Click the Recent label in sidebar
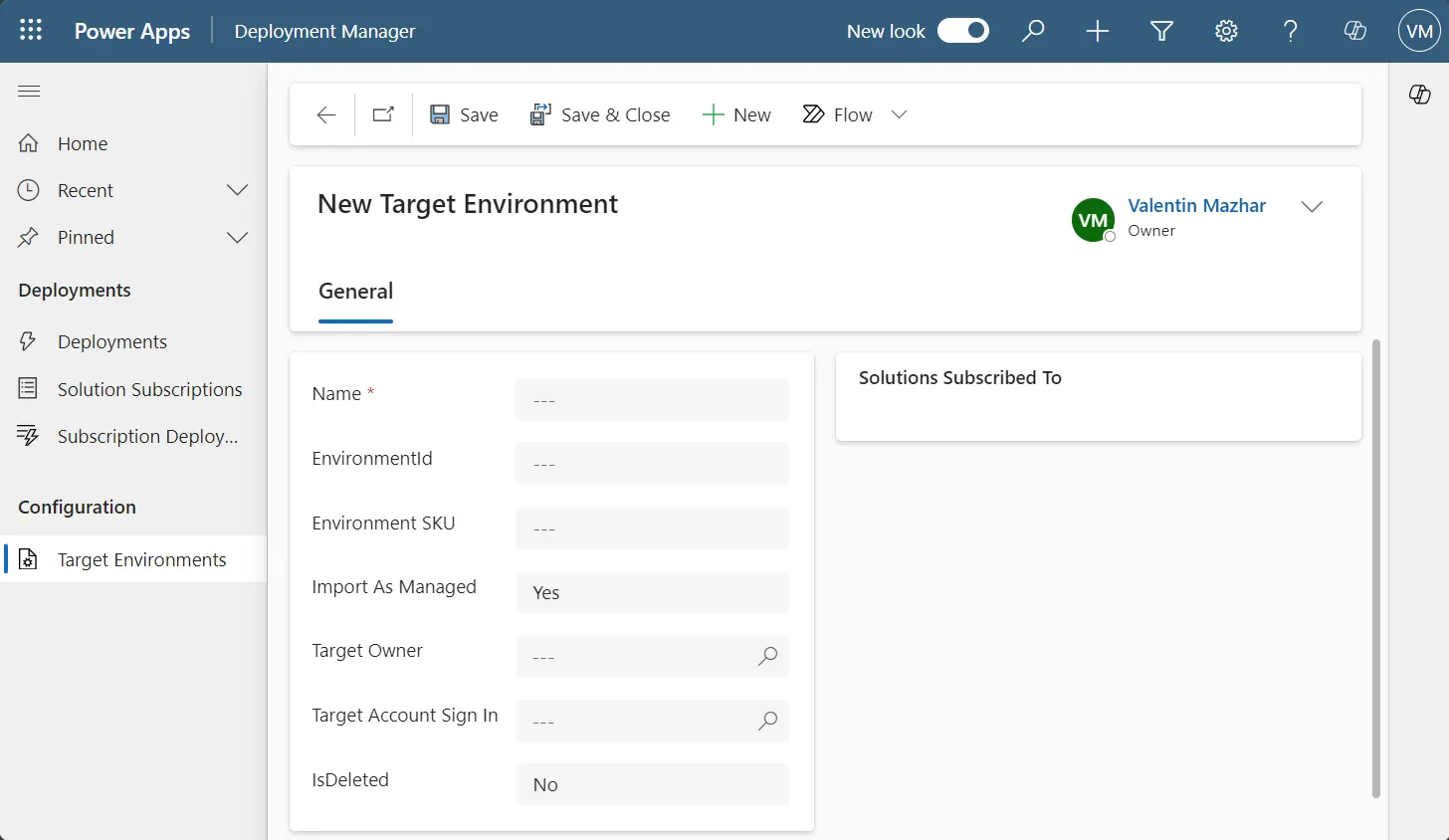Screen dimensions: 1449x840 pos(86,190)
